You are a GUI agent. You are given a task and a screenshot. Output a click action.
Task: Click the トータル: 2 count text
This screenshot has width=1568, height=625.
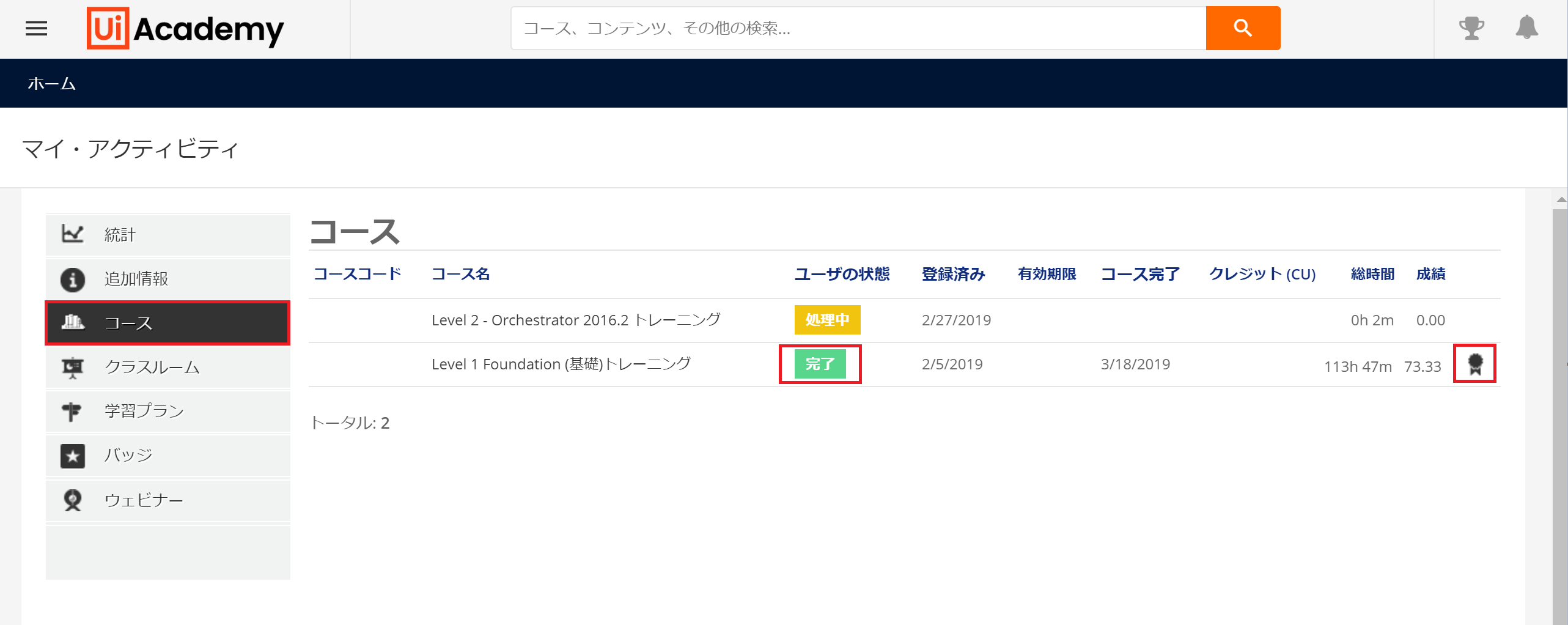pos(350,423)
